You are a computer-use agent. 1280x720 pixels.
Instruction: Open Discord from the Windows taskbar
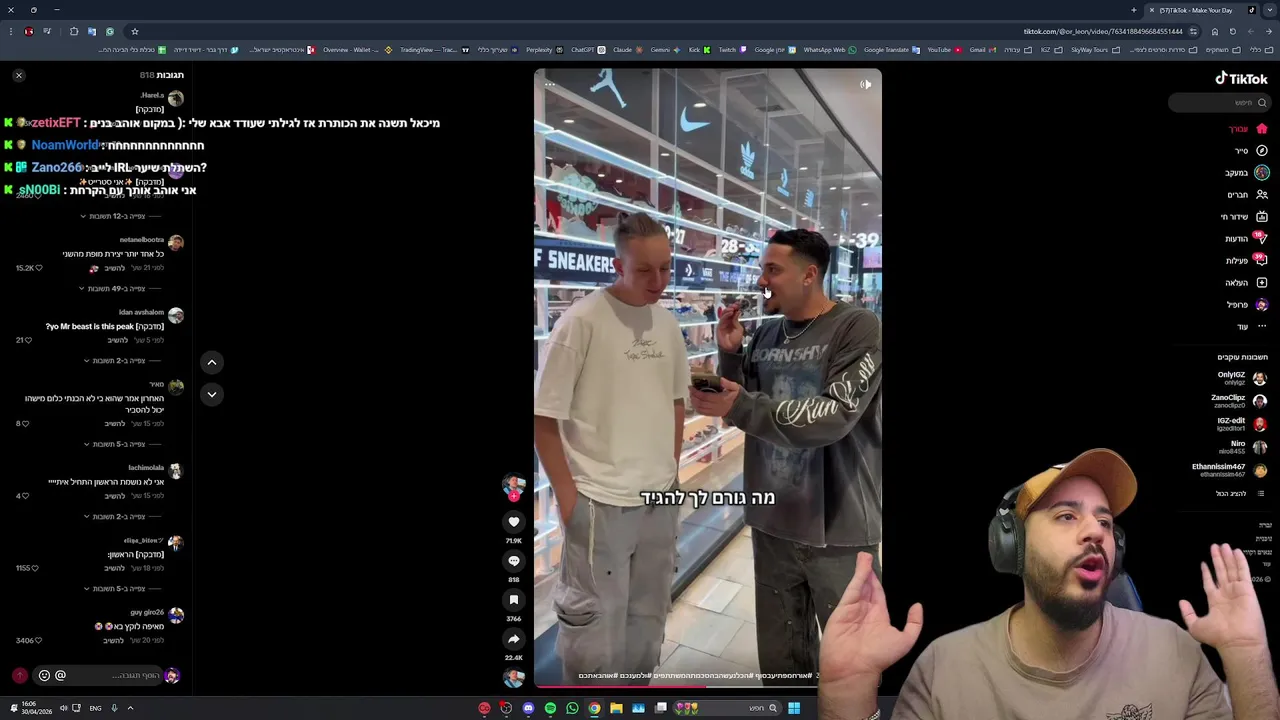[528, 708]
